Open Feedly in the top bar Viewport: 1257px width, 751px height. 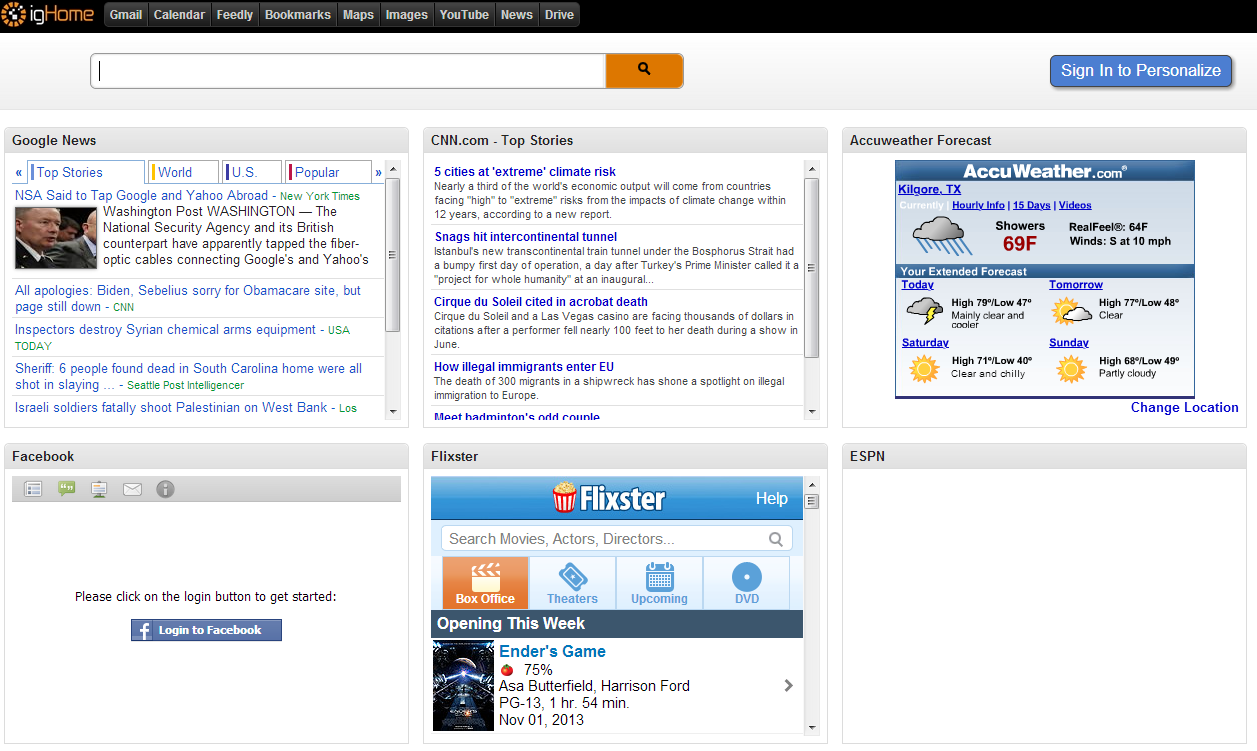click(x=235, y=15)
